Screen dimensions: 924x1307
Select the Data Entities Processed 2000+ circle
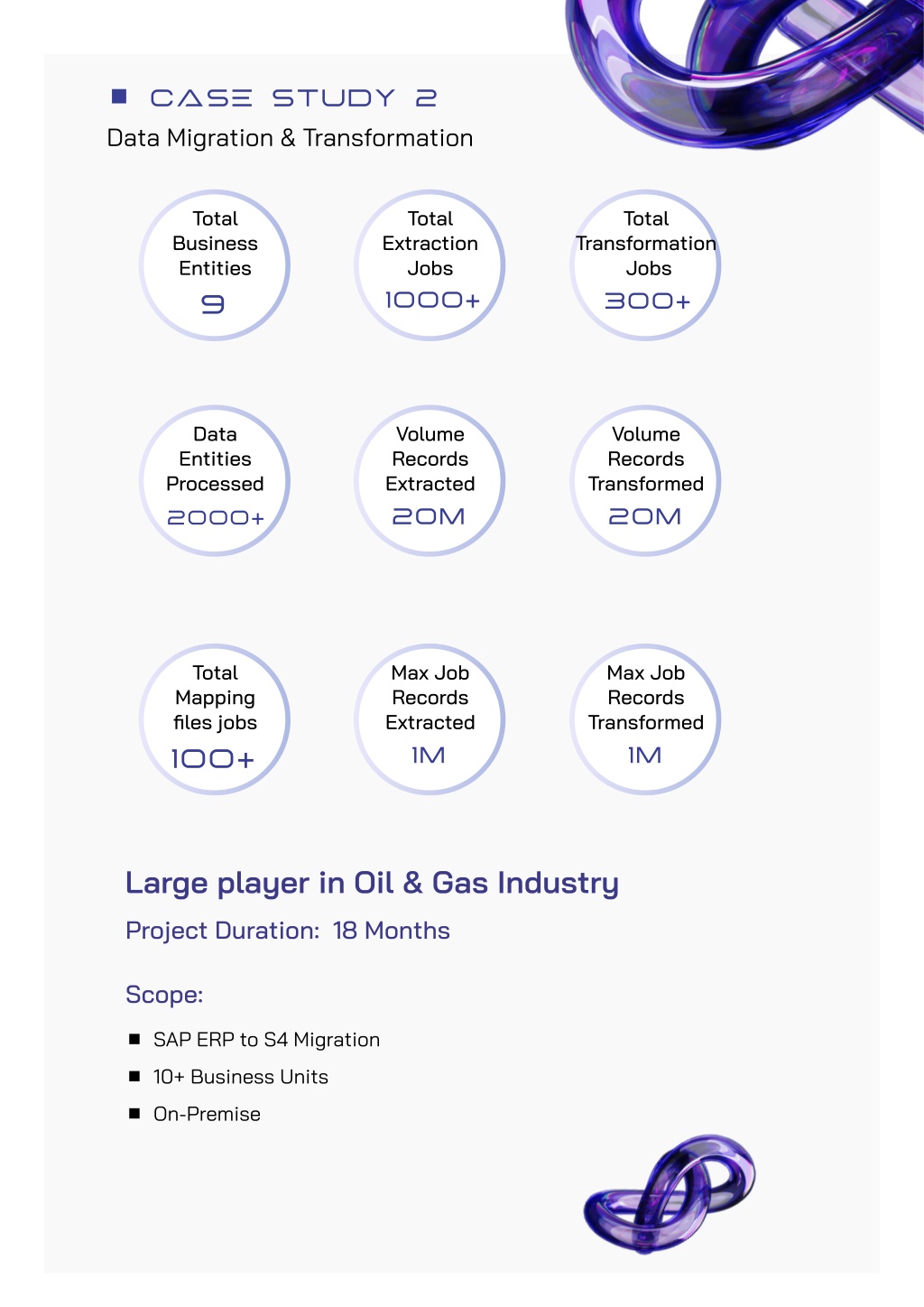[x=215, y=481]
